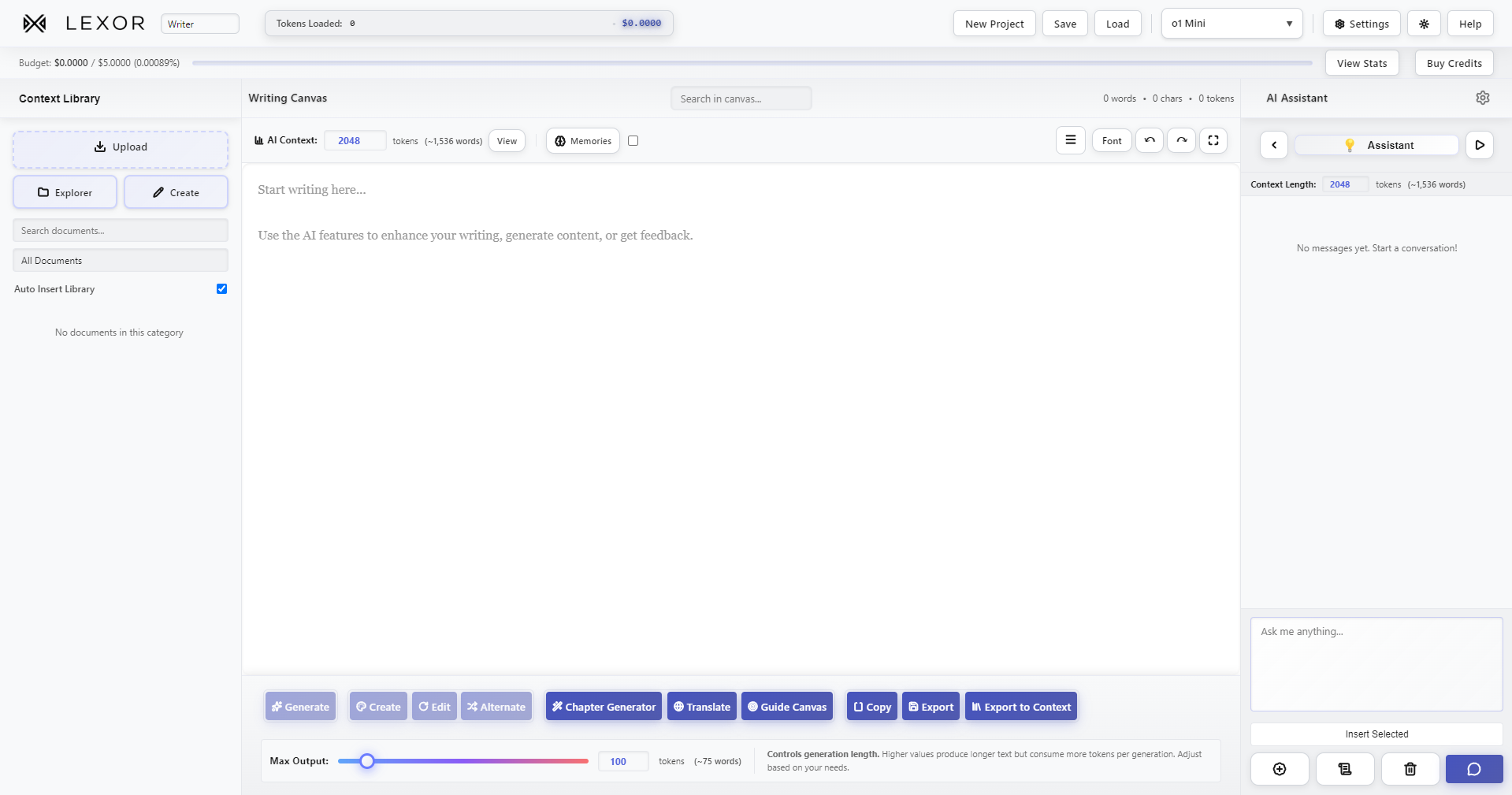The height and width of the screenshot is (795, 1512).
Task: Click the Ask me anything input field
Action: 1375,664
